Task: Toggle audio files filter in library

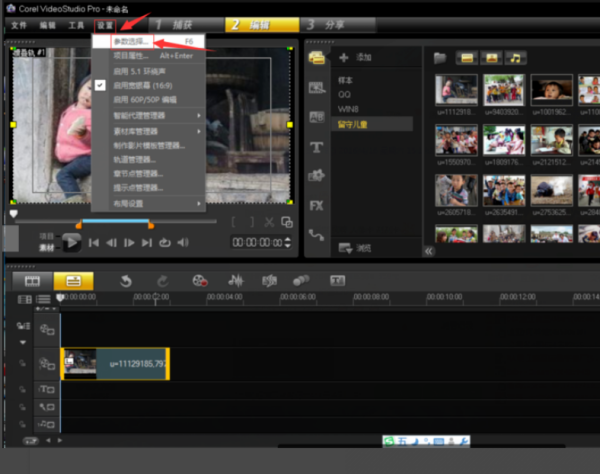Action: pos(516,58)
